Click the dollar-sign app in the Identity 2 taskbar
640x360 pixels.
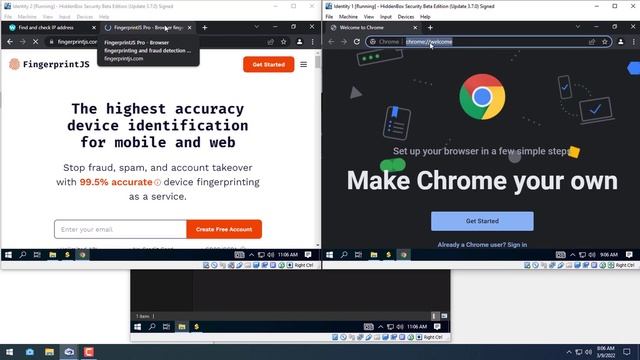pyautogui.click(x=67, y=255)
